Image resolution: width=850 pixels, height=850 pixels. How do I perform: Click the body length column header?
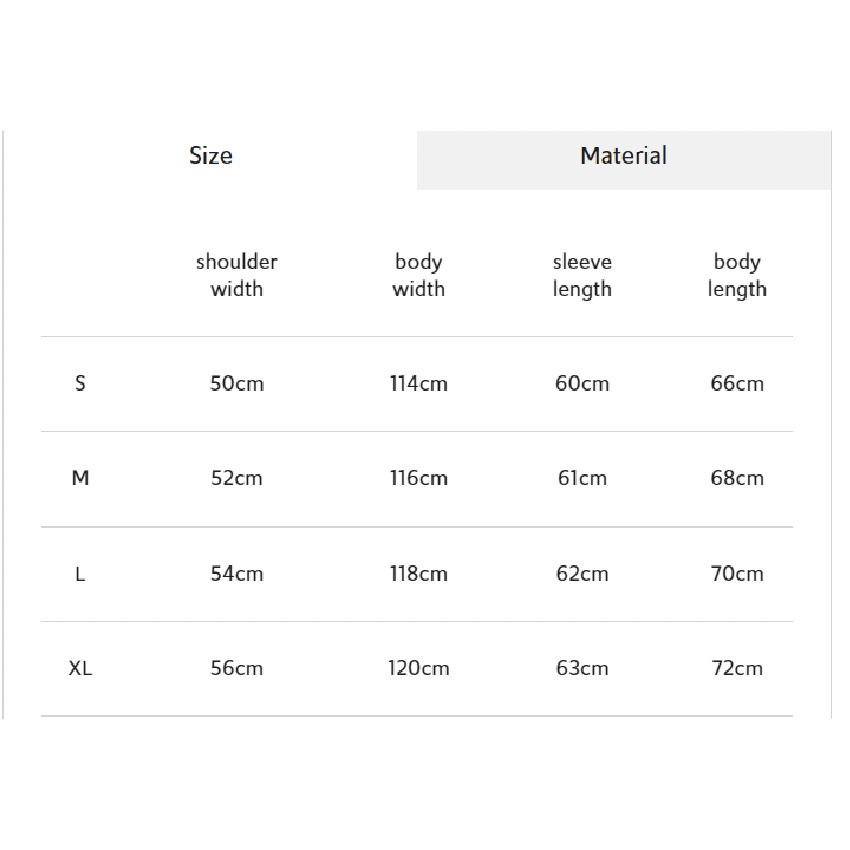[737, 275]
